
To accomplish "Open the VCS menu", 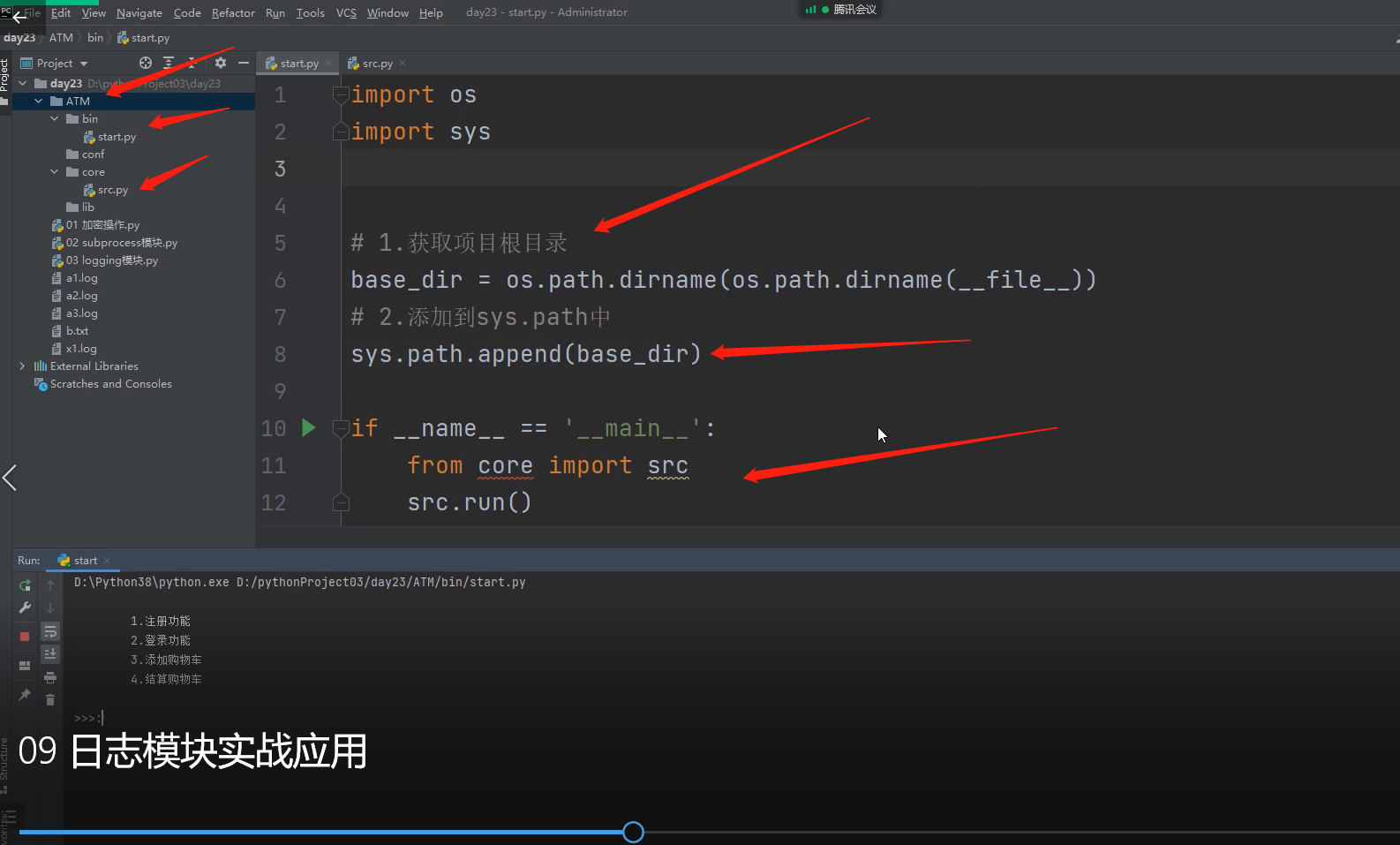I will point(347,12).
